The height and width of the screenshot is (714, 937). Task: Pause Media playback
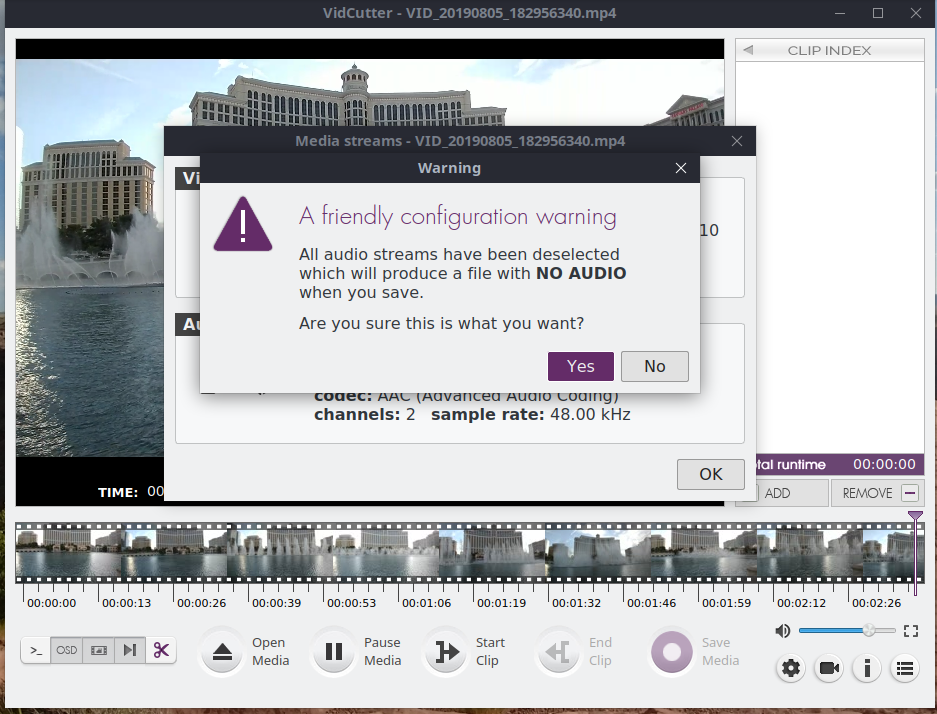333,651
